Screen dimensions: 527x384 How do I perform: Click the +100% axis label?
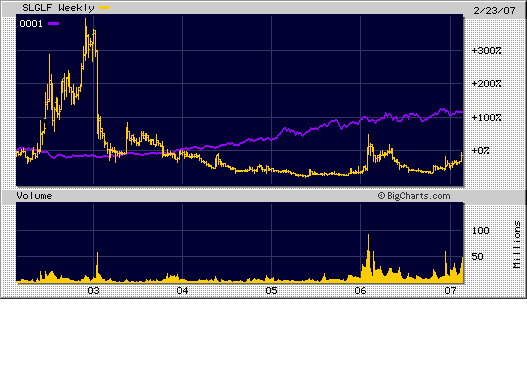click(x=486, y=118)
